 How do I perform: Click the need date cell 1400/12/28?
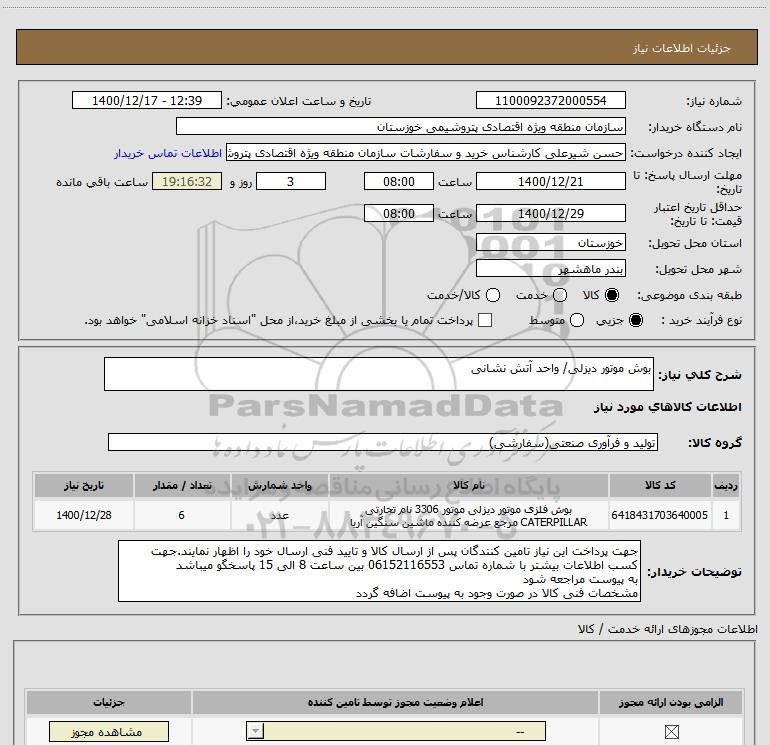pyautogui.click(x=83, y=515)
